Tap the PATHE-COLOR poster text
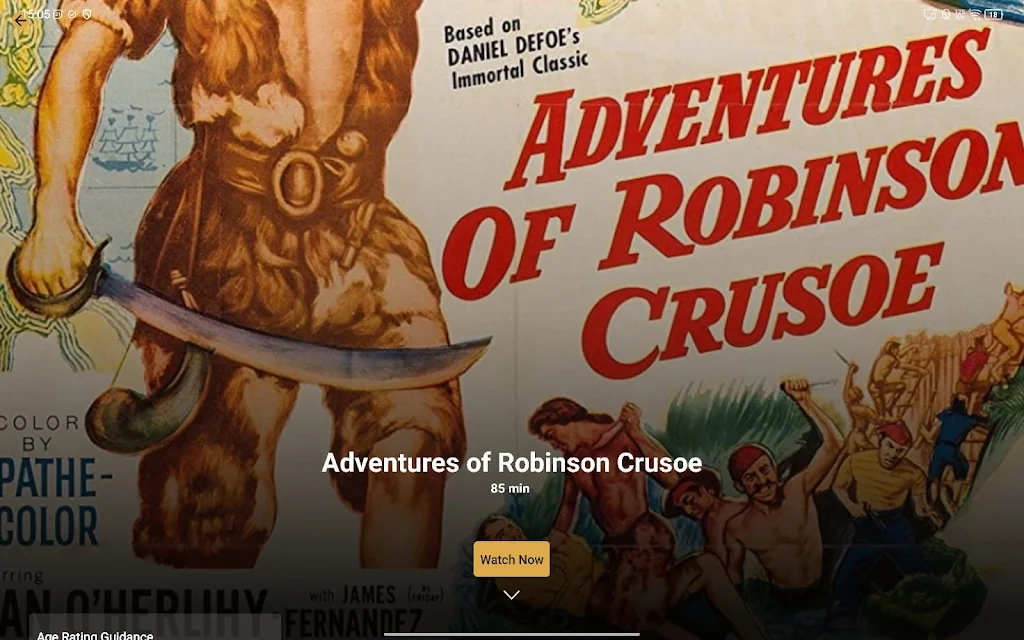This screenshot has width=1024, height=640. pyautogui.click(x=52, y=503)
